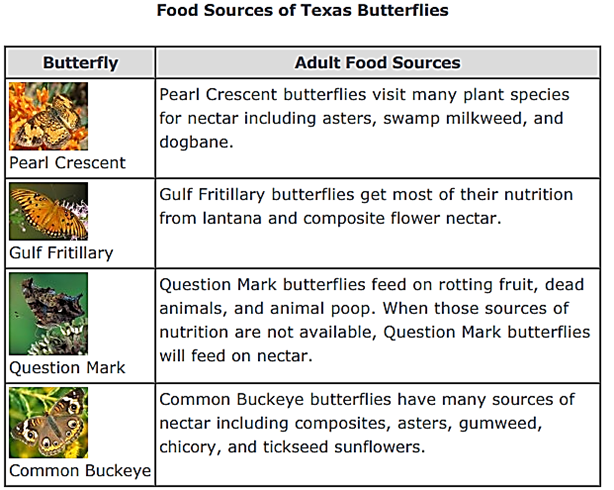Click the "Question Mark" caption below the photo

(67, 367)
